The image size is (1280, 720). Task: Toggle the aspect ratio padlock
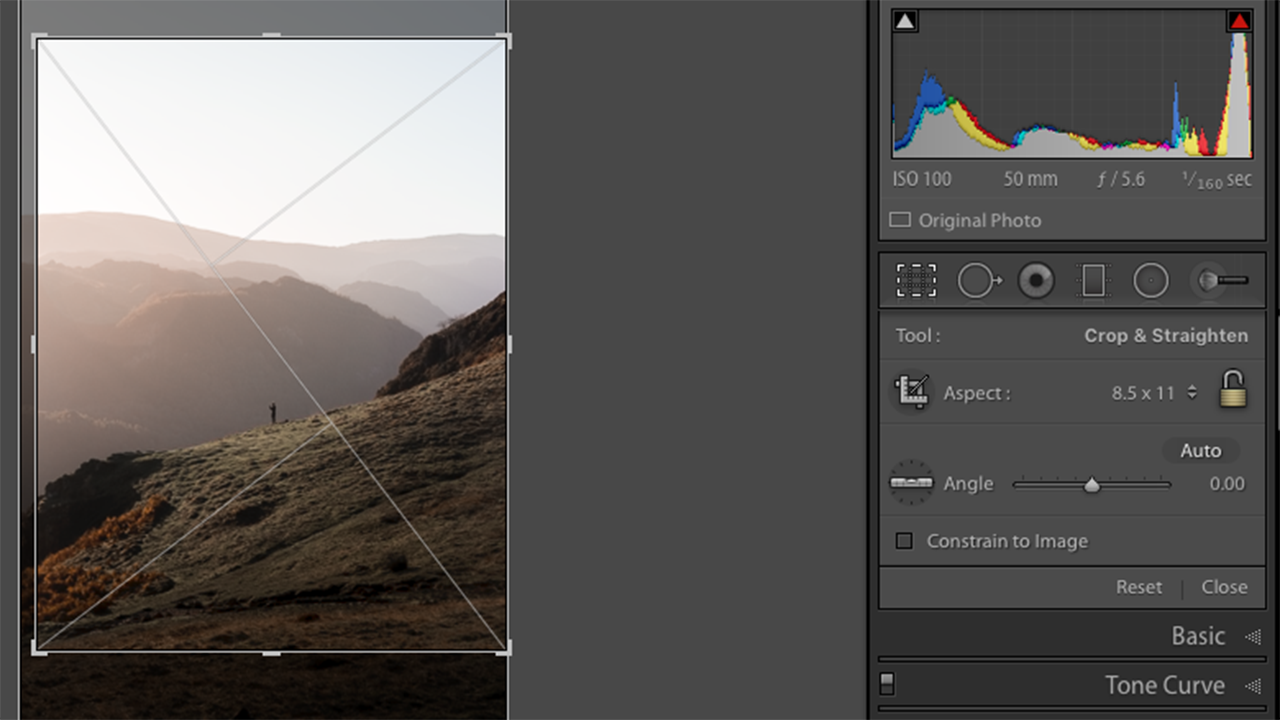1233,389
